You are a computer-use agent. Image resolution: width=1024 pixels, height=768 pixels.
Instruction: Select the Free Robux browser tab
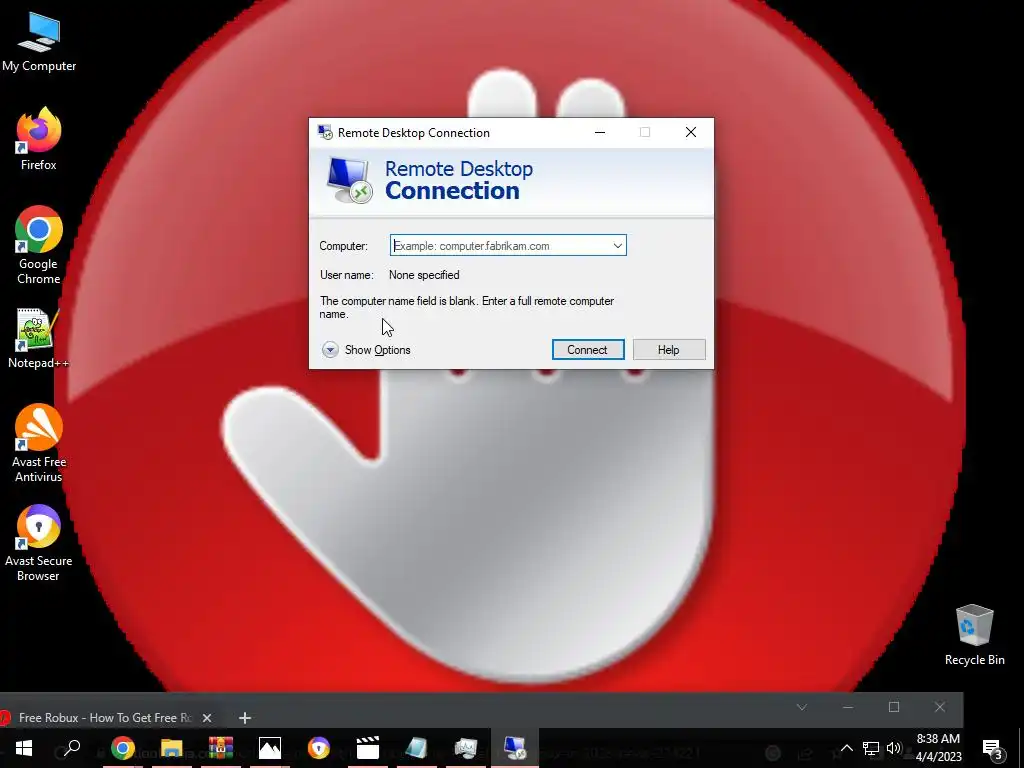[x=104, y=718]
